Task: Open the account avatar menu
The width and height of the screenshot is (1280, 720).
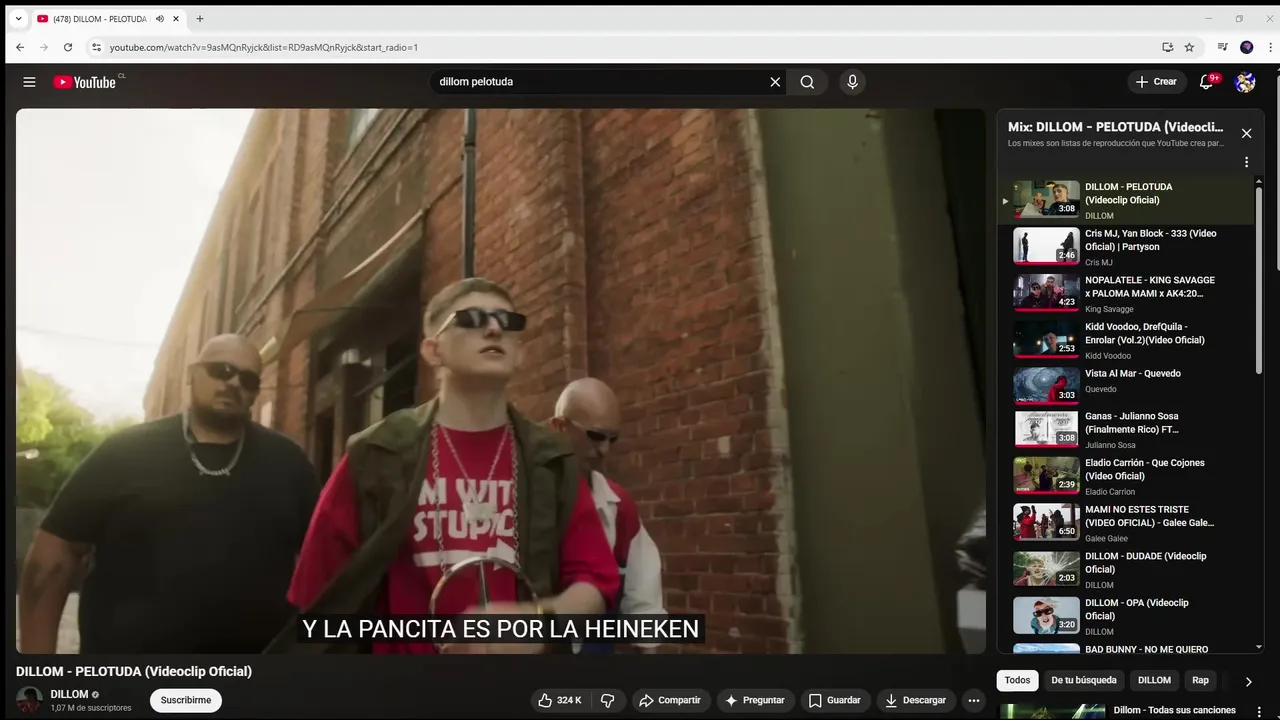Action: coord(1245,82)
